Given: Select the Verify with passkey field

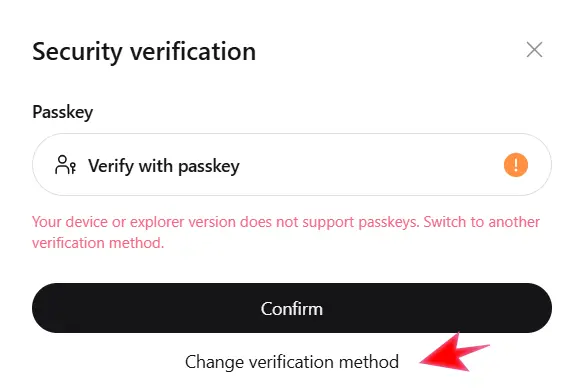Looking at the screenshot, I should click(292, 164).
